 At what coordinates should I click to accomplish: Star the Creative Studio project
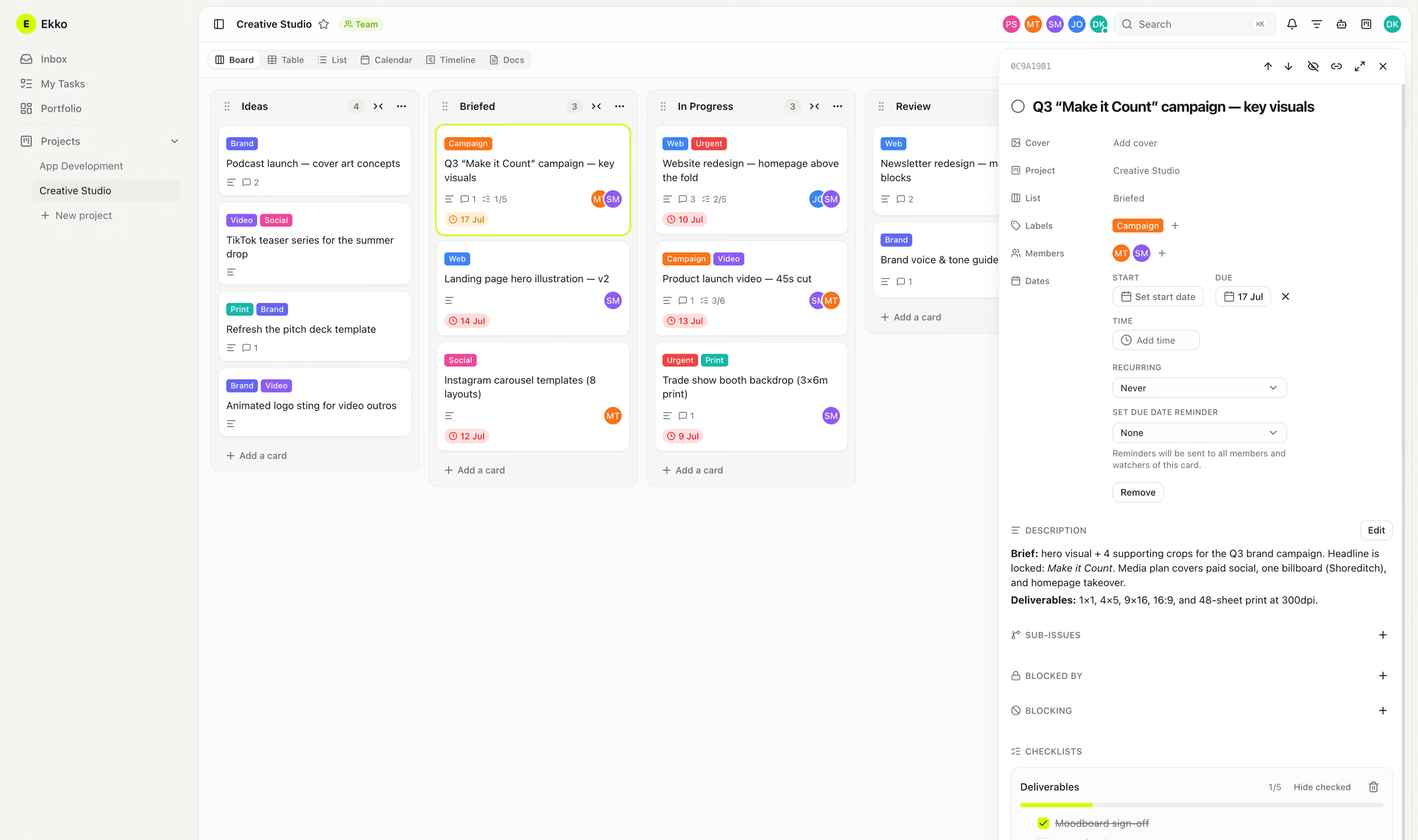324,24
